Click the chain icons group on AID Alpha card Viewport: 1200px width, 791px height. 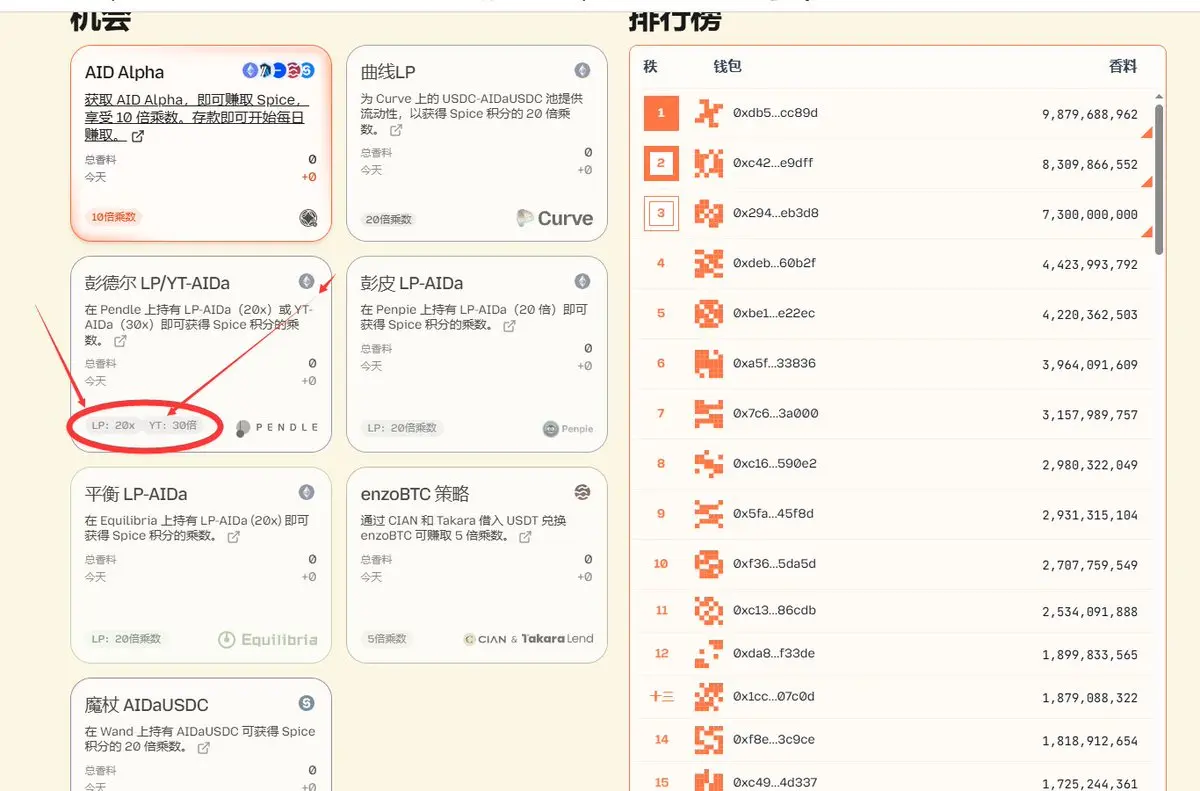(x=278, y=71)
